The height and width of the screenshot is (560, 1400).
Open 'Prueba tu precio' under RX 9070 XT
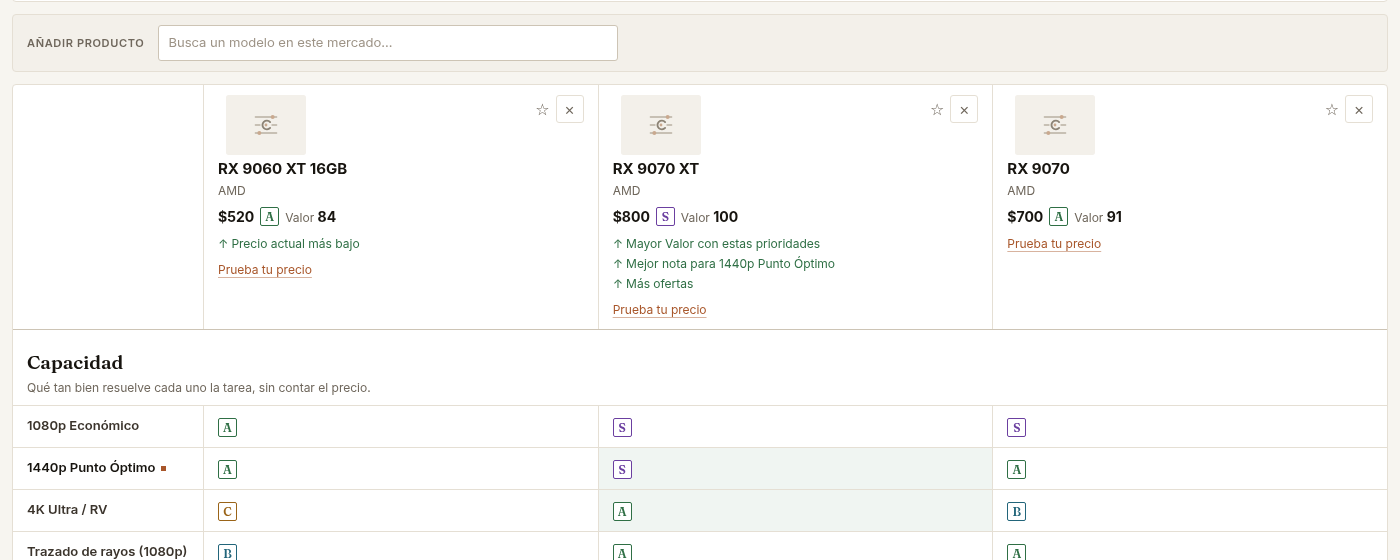coord(660,310)
